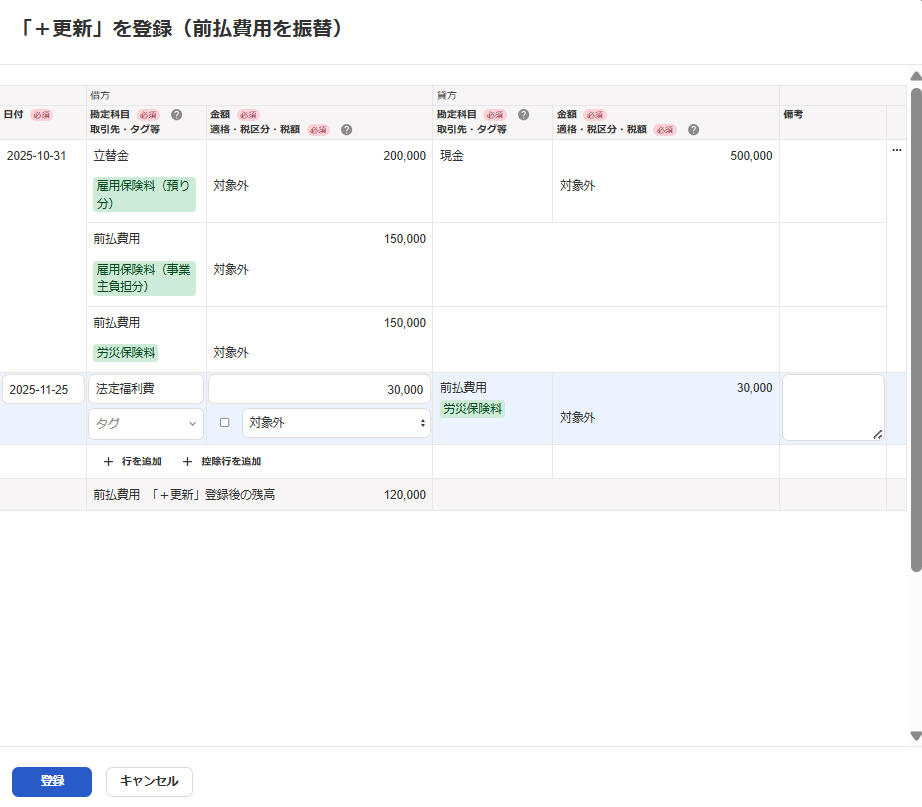Click help icon beside credit 適格・税区分・税額 header

click(x=693, y=130)
